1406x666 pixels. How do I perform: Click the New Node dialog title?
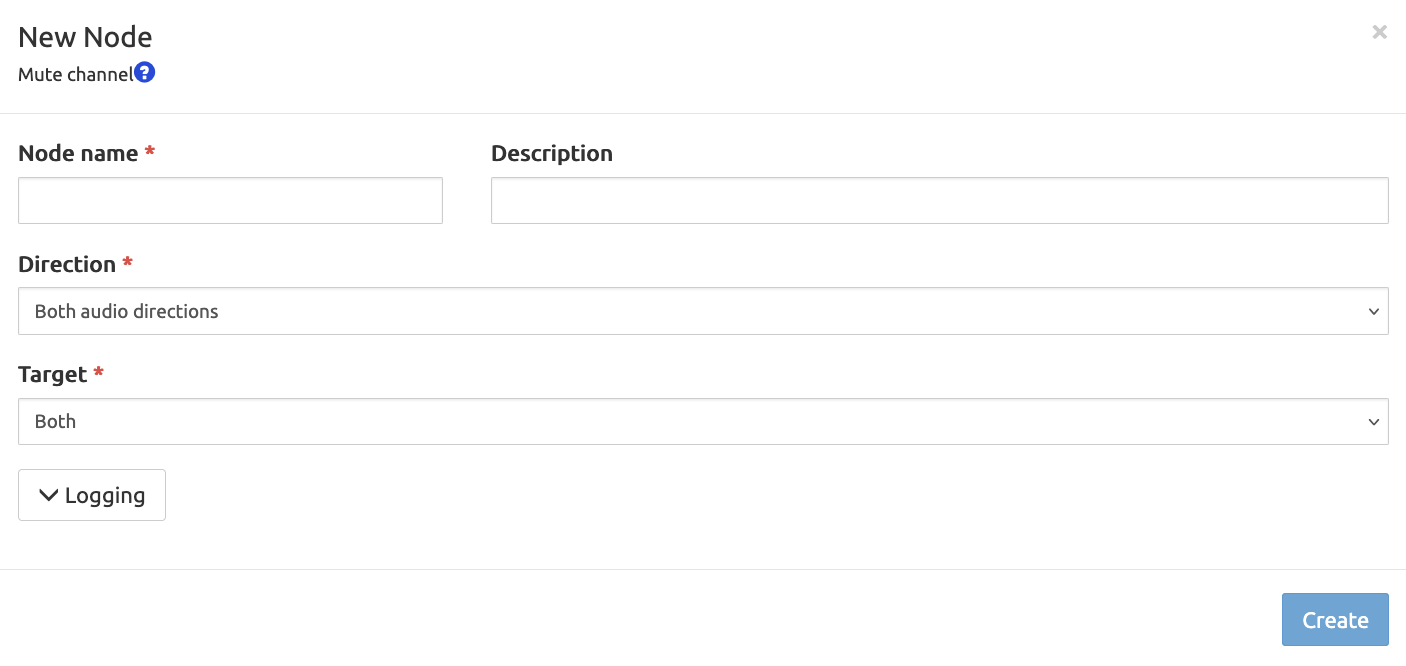[85, 37]
